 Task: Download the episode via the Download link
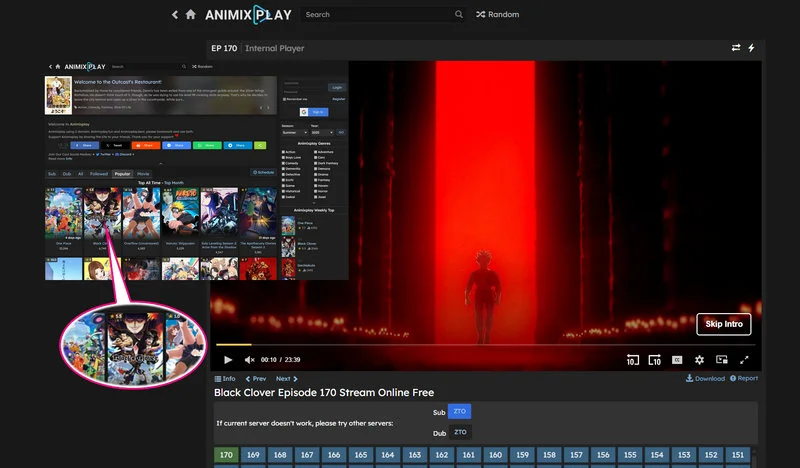705,378
